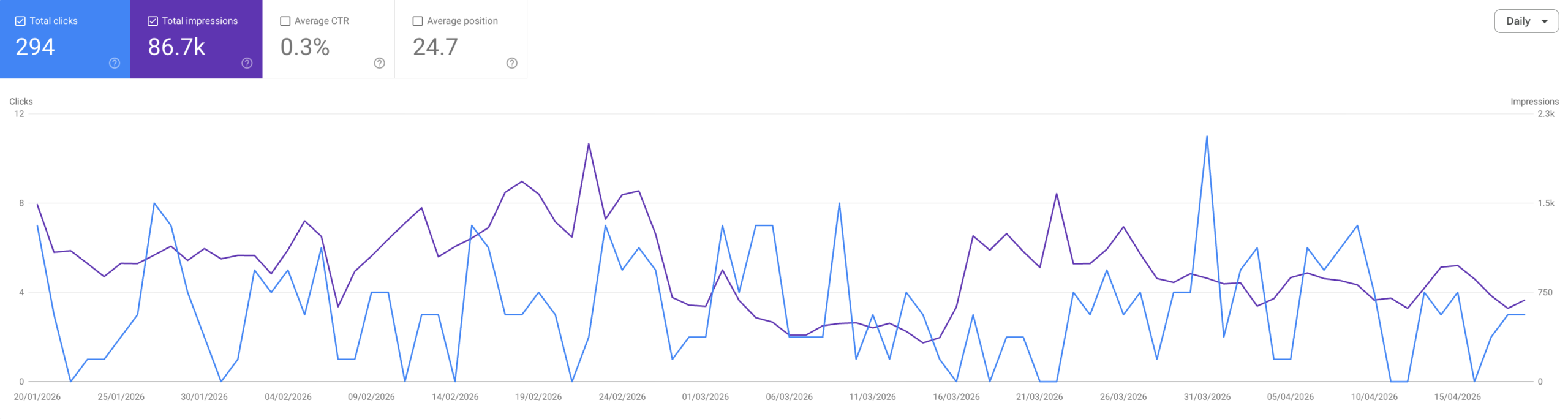Select the Average position metric card
Screen dimensions: 1568x419
461,40
